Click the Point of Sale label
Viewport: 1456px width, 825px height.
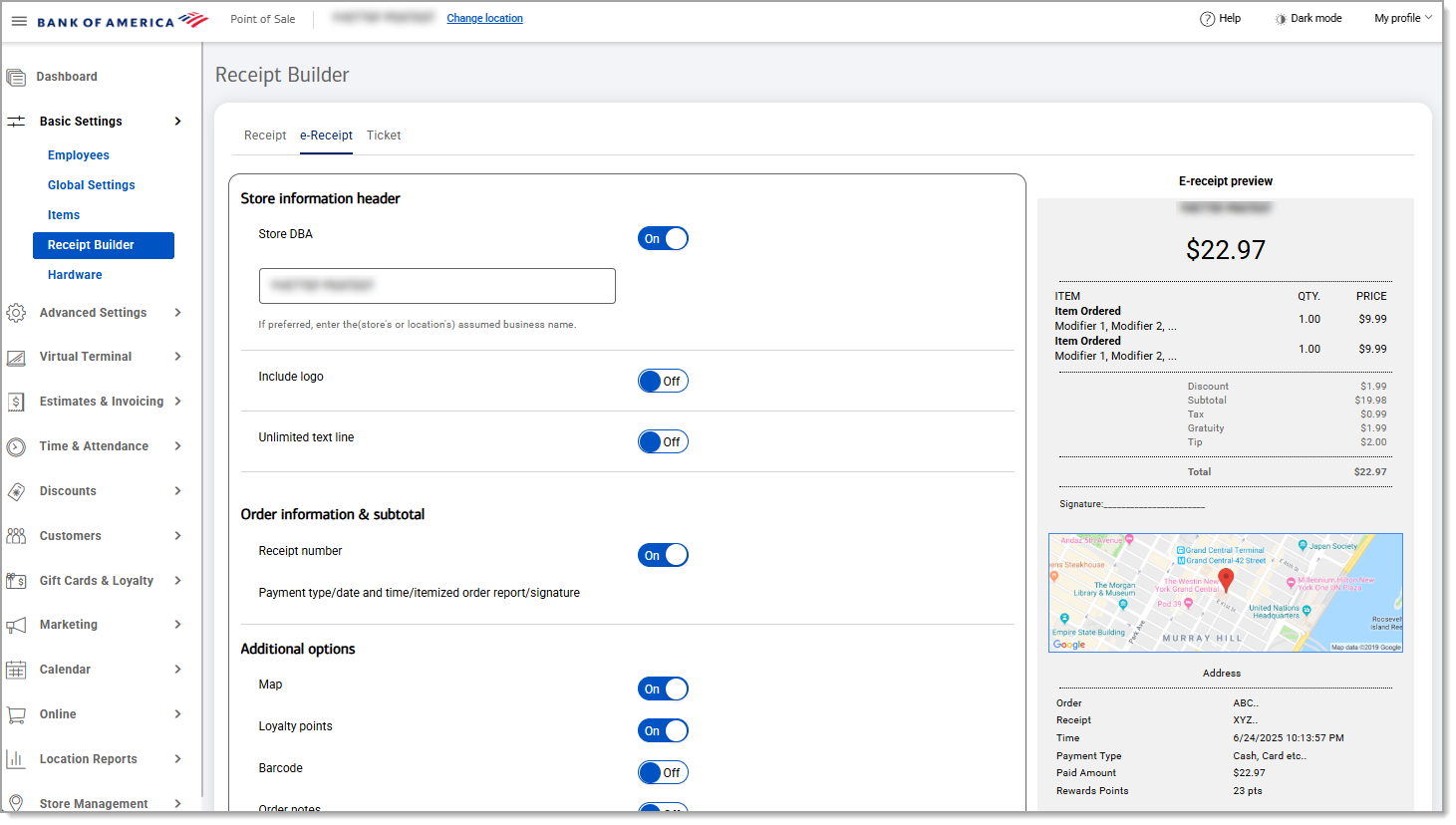point(263,19)
